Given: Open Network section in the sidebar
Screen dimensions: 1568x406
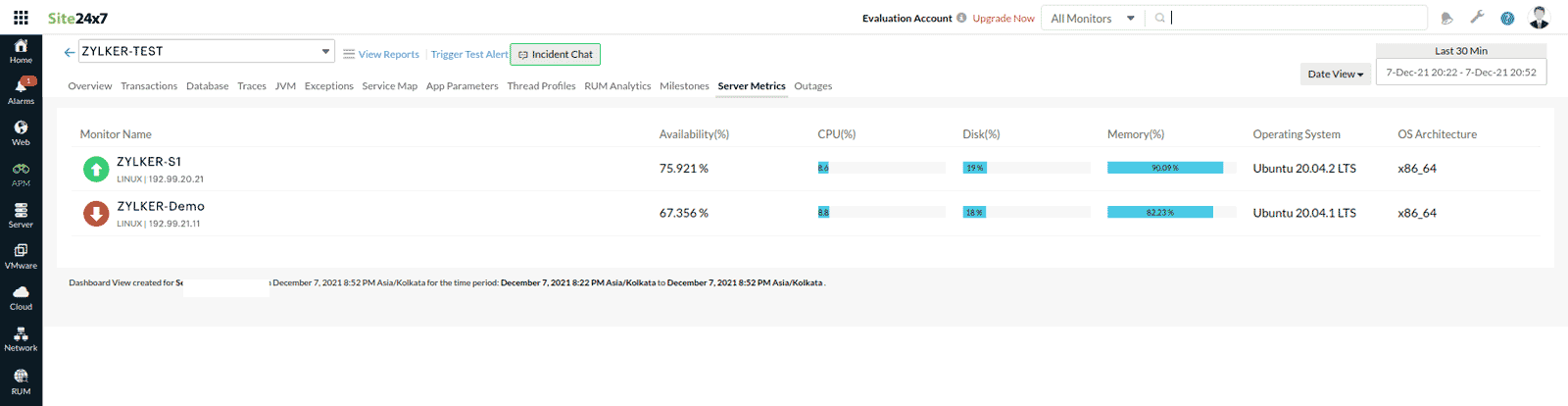Looking at the screenshot, I should coord(21,339).
